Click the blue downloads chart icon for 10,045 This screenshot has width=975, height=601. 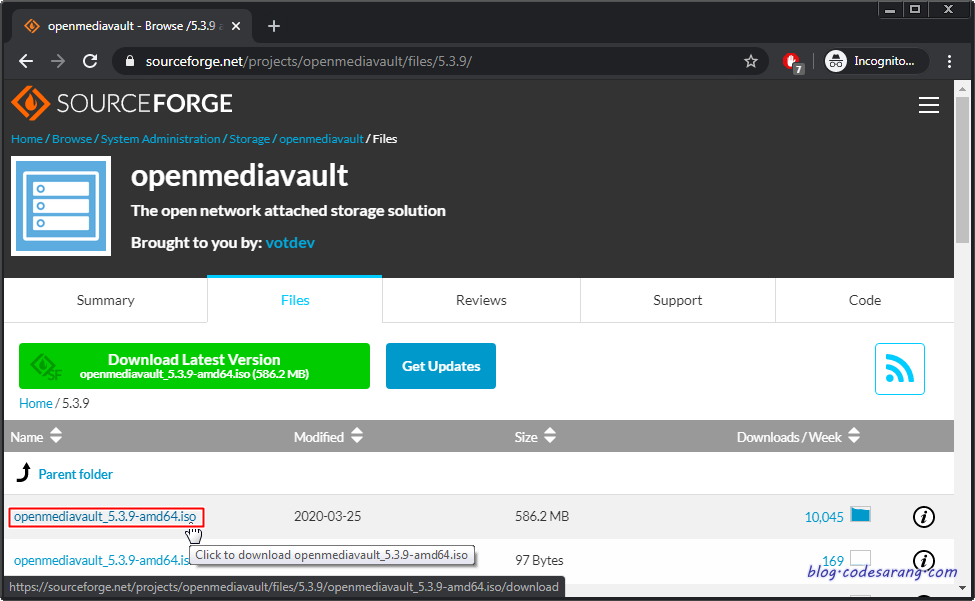(860, 515)
